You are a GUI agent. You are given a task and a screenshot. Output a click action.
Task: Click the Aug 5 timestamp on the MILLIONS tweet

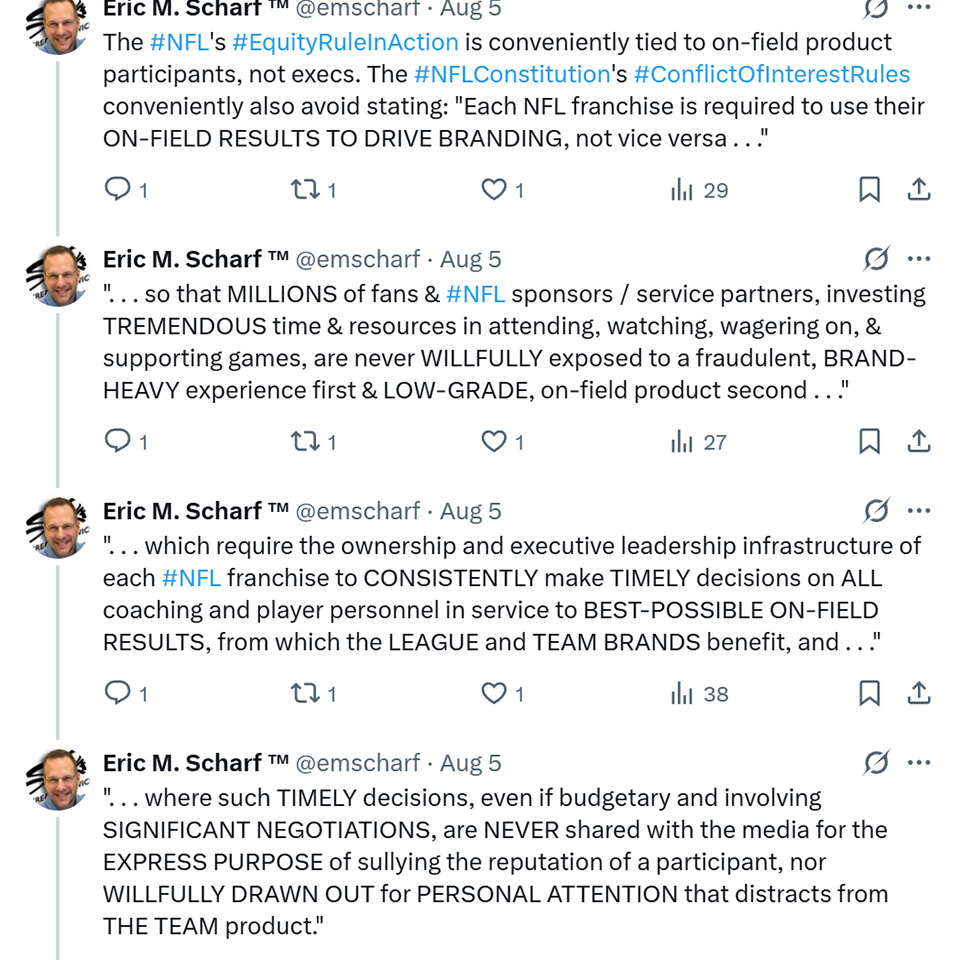pyautogui.click(x=471, y=259)
